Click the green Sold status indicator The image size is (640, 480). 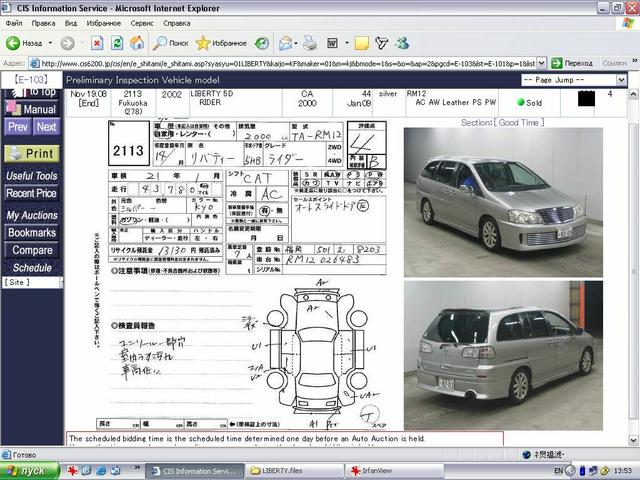click(x=520, y=102)
